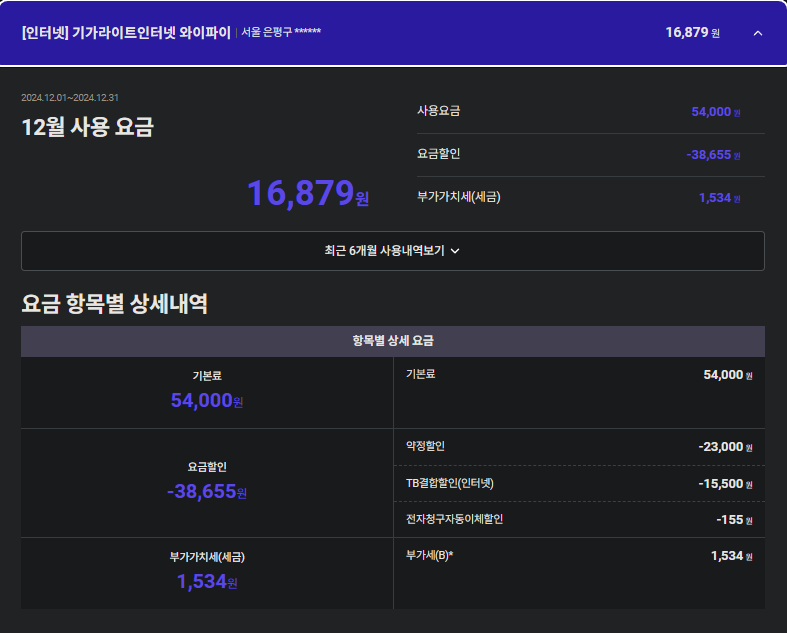Select the TB결합할인(인터넷) detail row
The height and width of the screenshot is (633, 787).
[579, 483]
